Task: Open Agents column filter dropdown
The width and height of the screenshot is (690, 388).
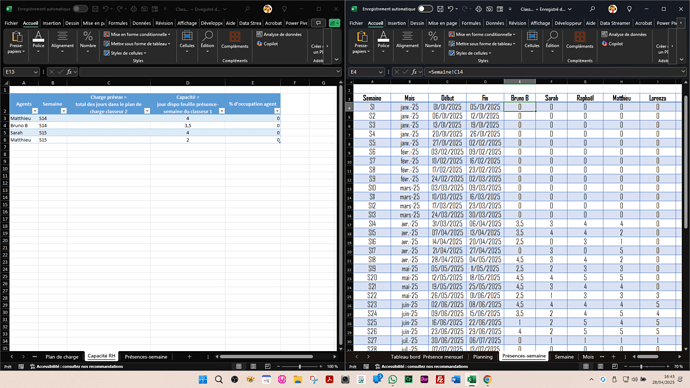Action: (x=35, y=111)
